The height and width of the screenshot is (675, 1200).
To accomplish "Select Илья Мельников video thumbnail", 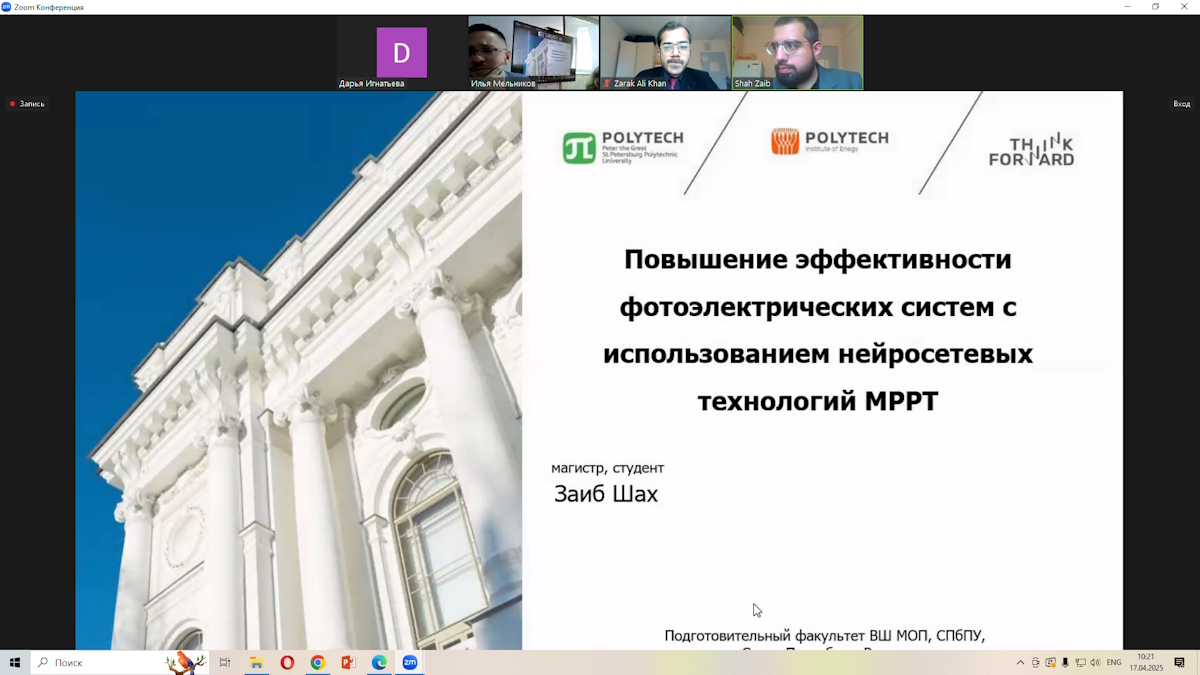I will 533,53.
